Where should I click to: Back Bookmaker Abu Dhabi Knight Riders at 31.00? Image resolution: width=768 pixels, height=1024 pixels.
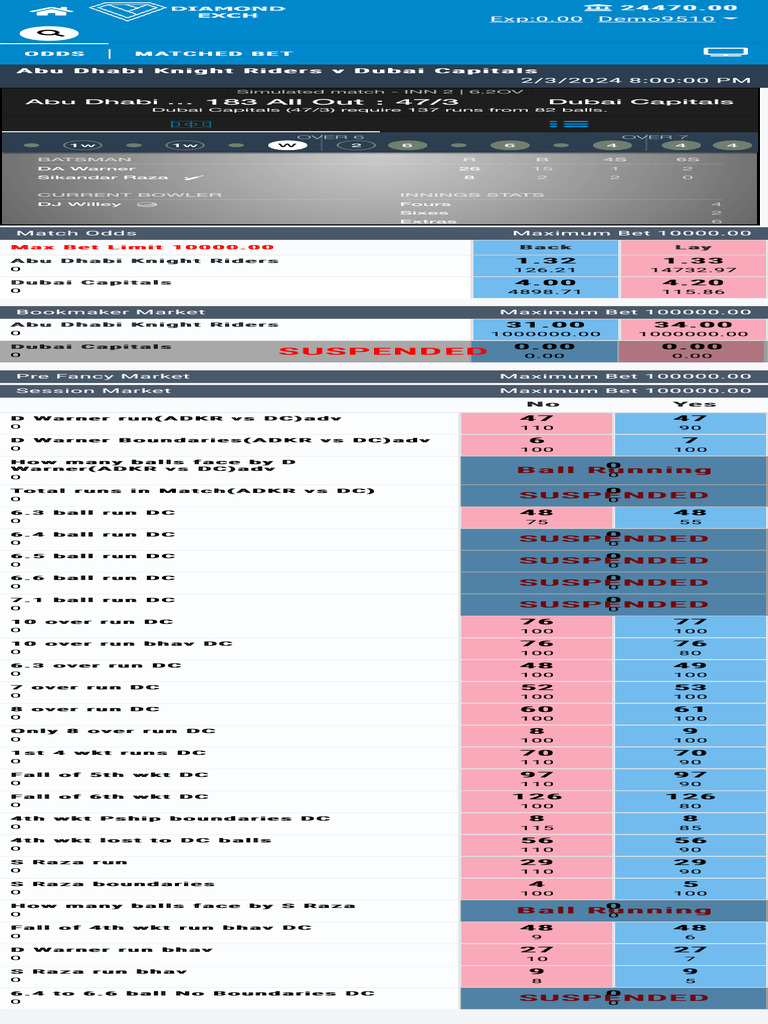pyautogui.click(x=545, y=329)
